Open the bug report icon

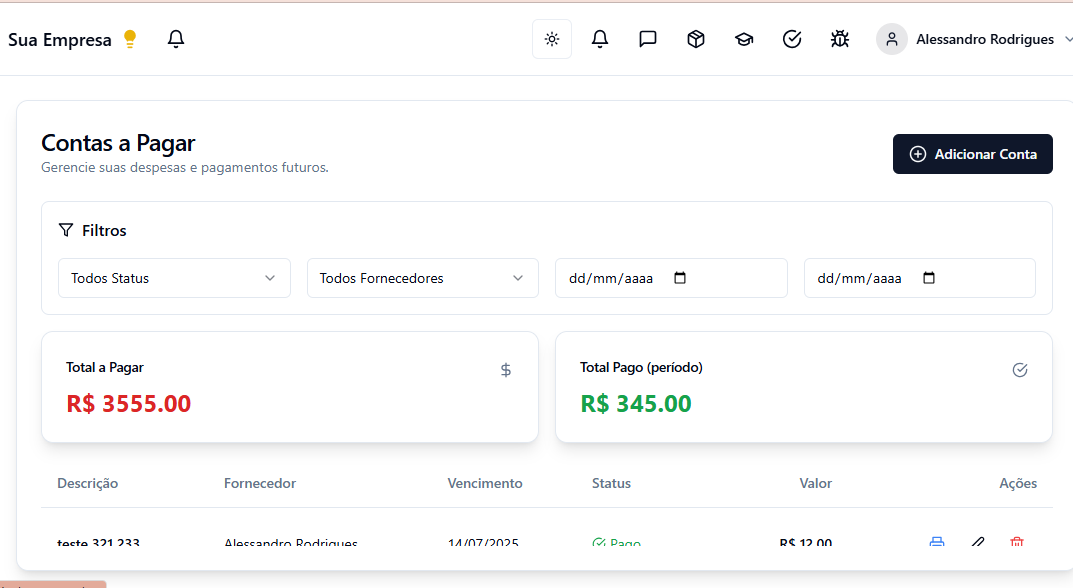pos(840,39)
